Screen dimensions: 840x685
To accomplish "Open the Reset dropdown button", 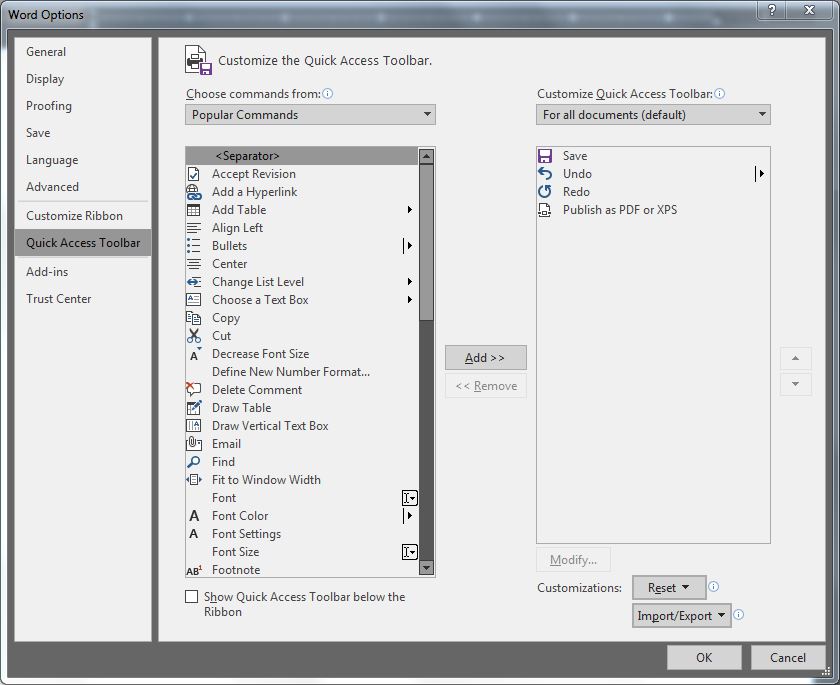I will (668, 588).
